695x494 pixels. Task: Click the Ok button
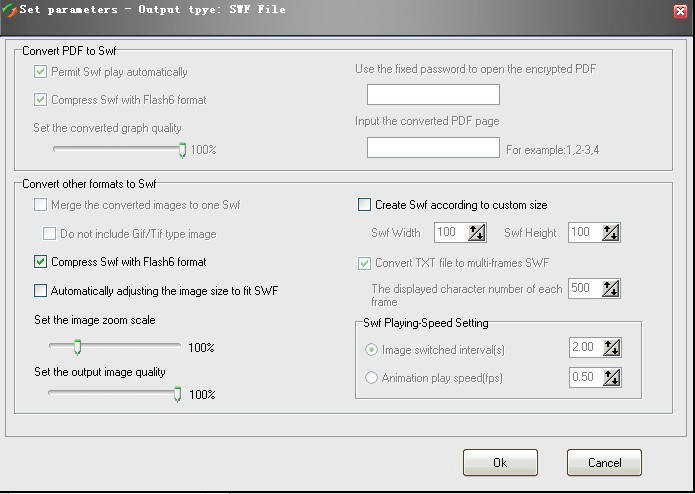pyautogui.click(x=500, y=463)
